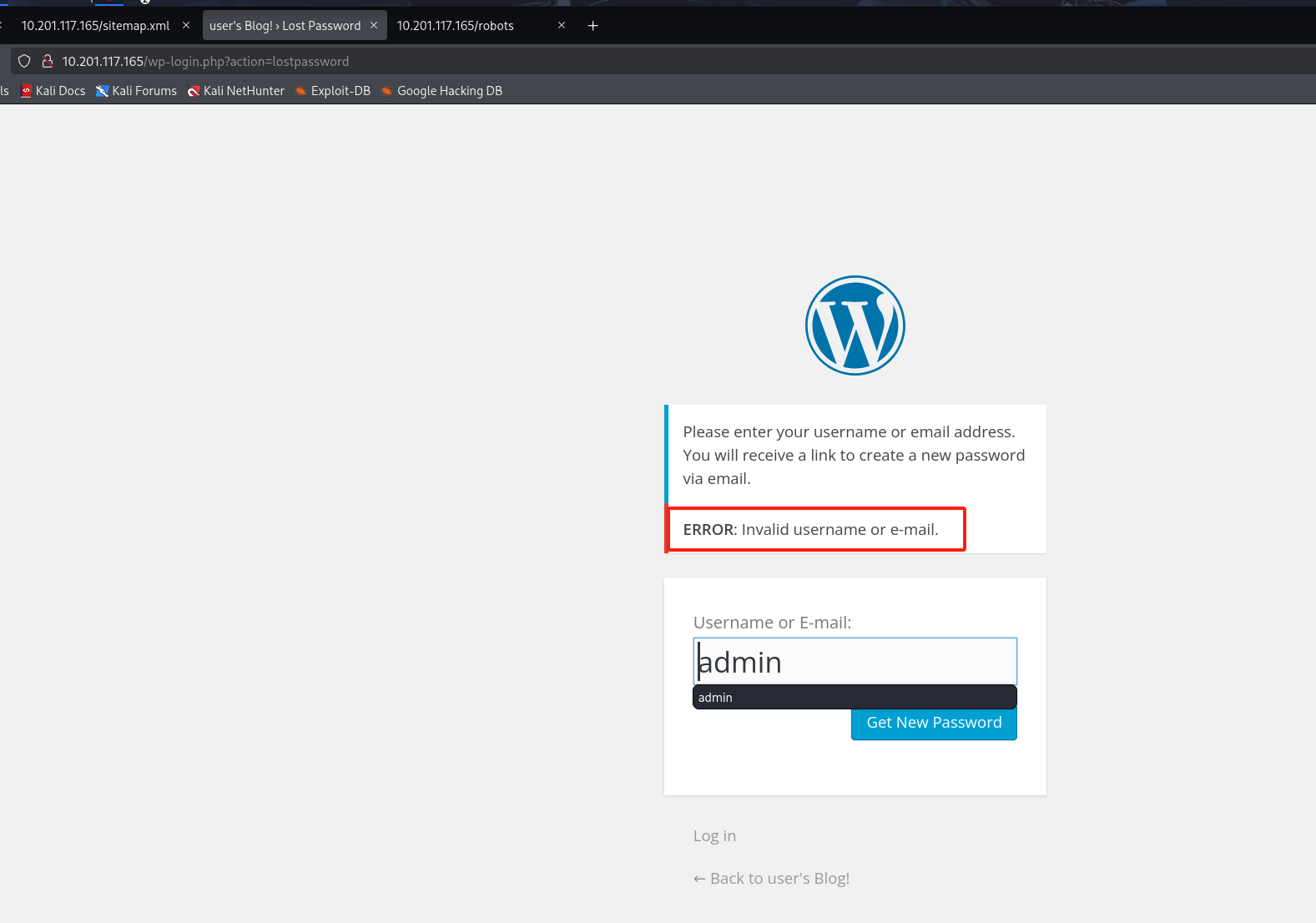The image size is (1316, 923).
Task: Close the 10.201.117.165/robots tab
Action: point(562,26)
